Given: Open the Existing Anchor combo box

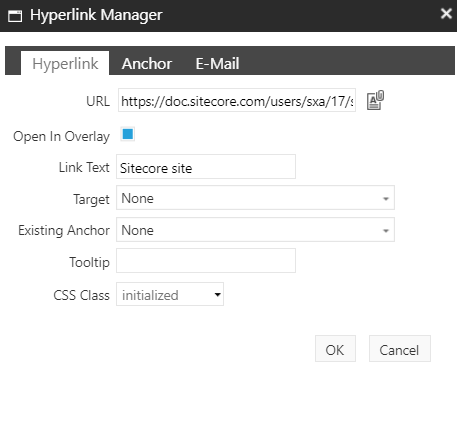Looking at the screenshot, I should [255, 230].
